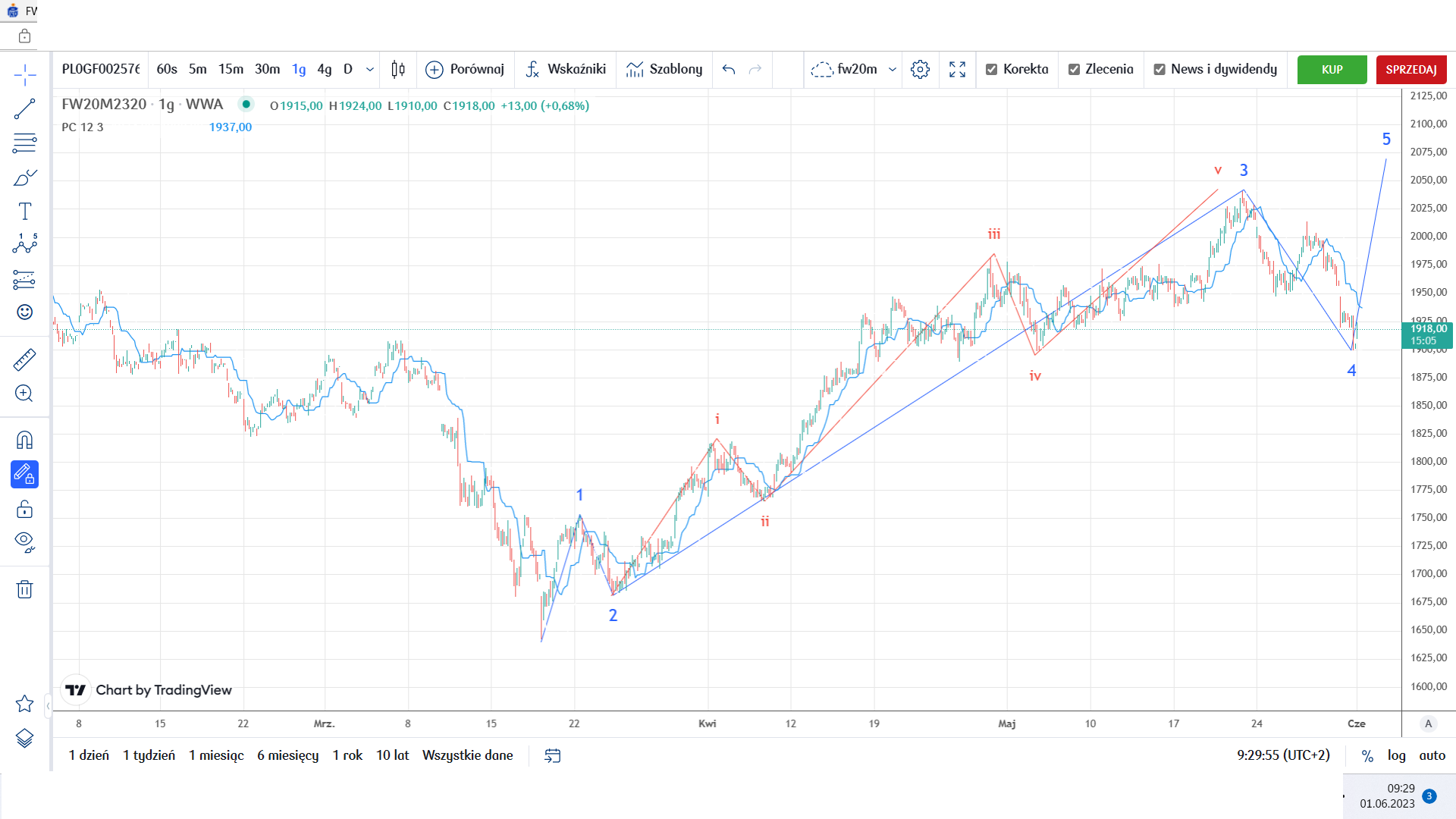This screenshot has height=819, width=1456.
Task: Add symbol comparison via Porównaj
Action: (x=465, y=69)
